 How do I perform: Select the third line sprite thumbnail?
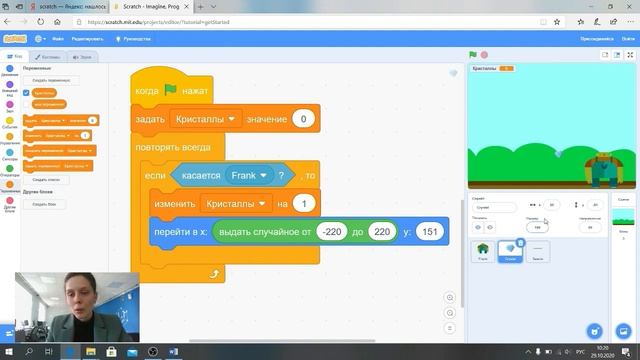(x=538, y=251)
